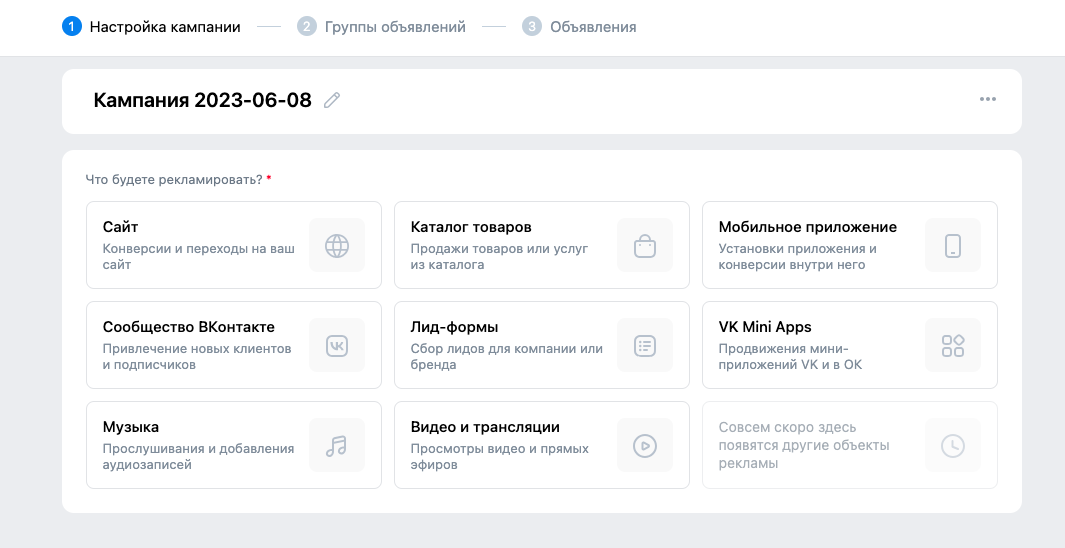Choose VK Mini Apps as the advertising object
Image resolution: width=1065 pixels, height=548 pixels.
point(850,345)
